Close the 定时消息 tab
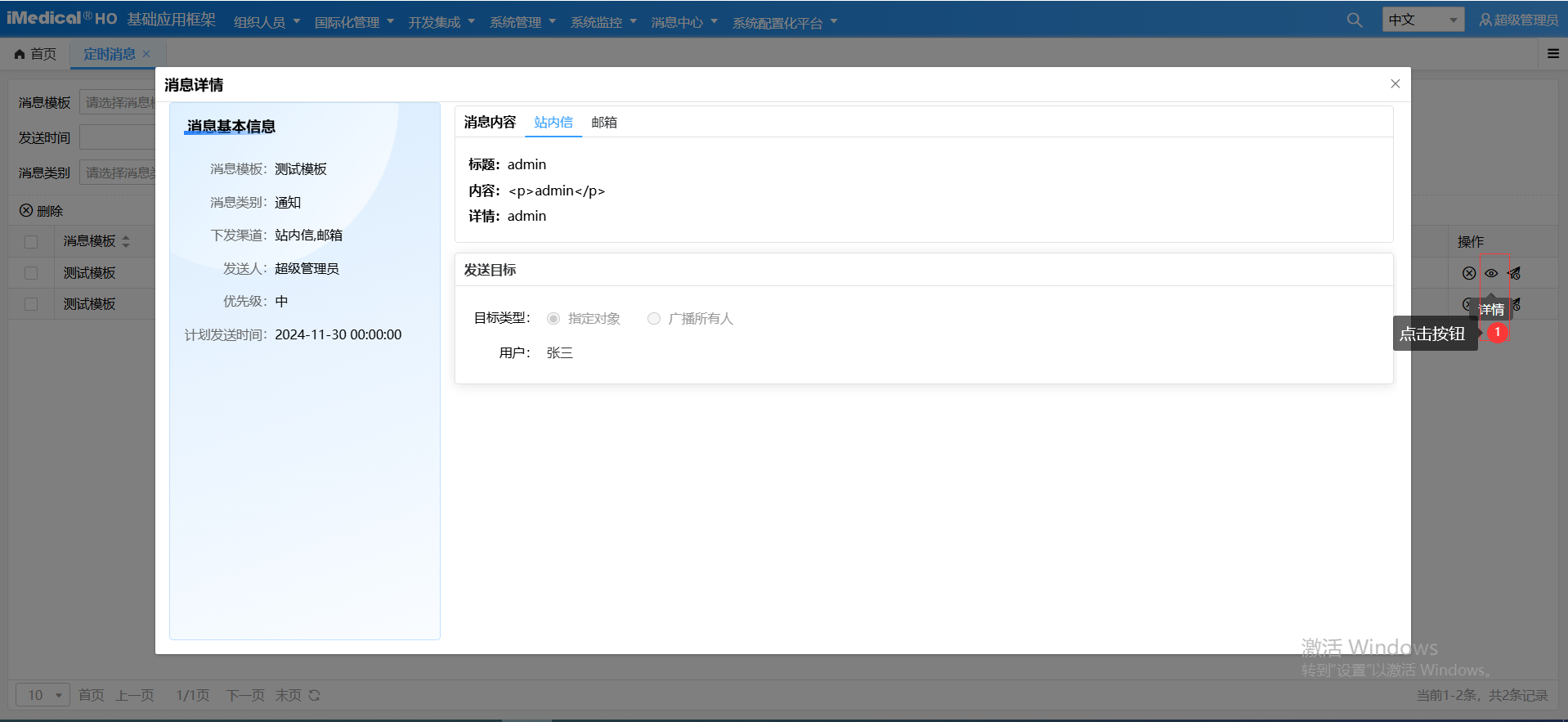 (146, 54)
